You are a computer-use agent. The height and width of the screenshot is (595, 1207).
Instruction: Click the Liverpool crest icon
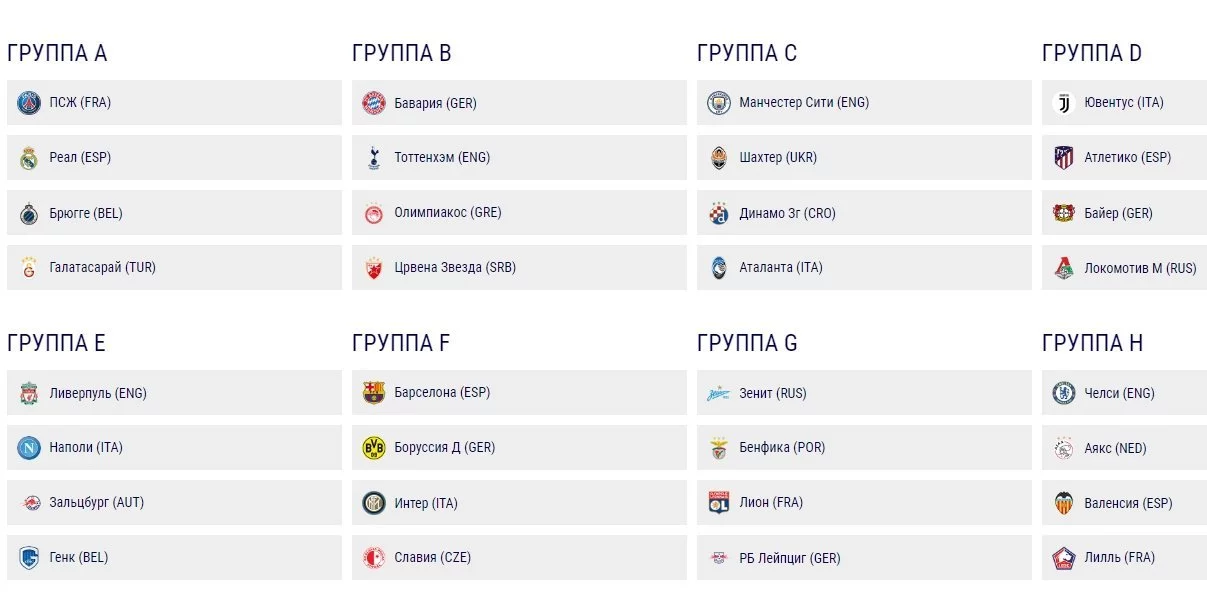pyautogui.click(x=29, y=393)
